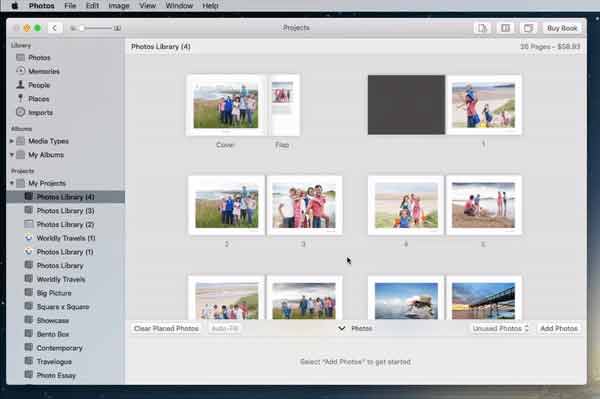Click the Add Photos button
This screenshot has width=600, height=399.
559,329
